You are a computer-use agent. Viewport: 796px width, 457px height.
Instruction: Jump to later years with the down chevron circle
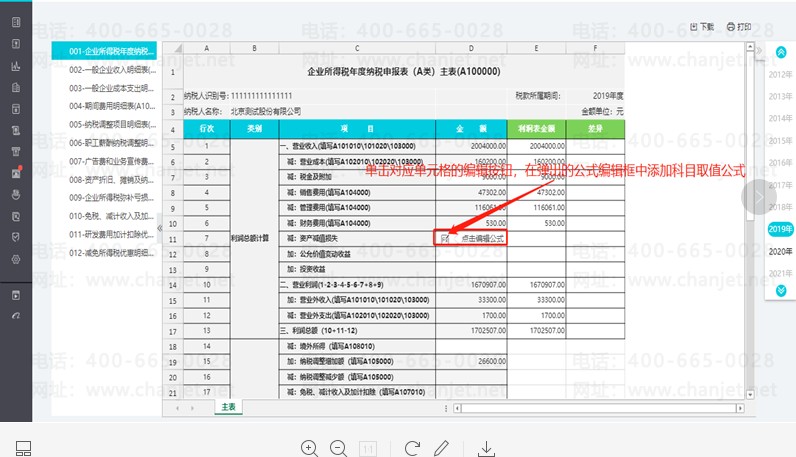point(781,290)
